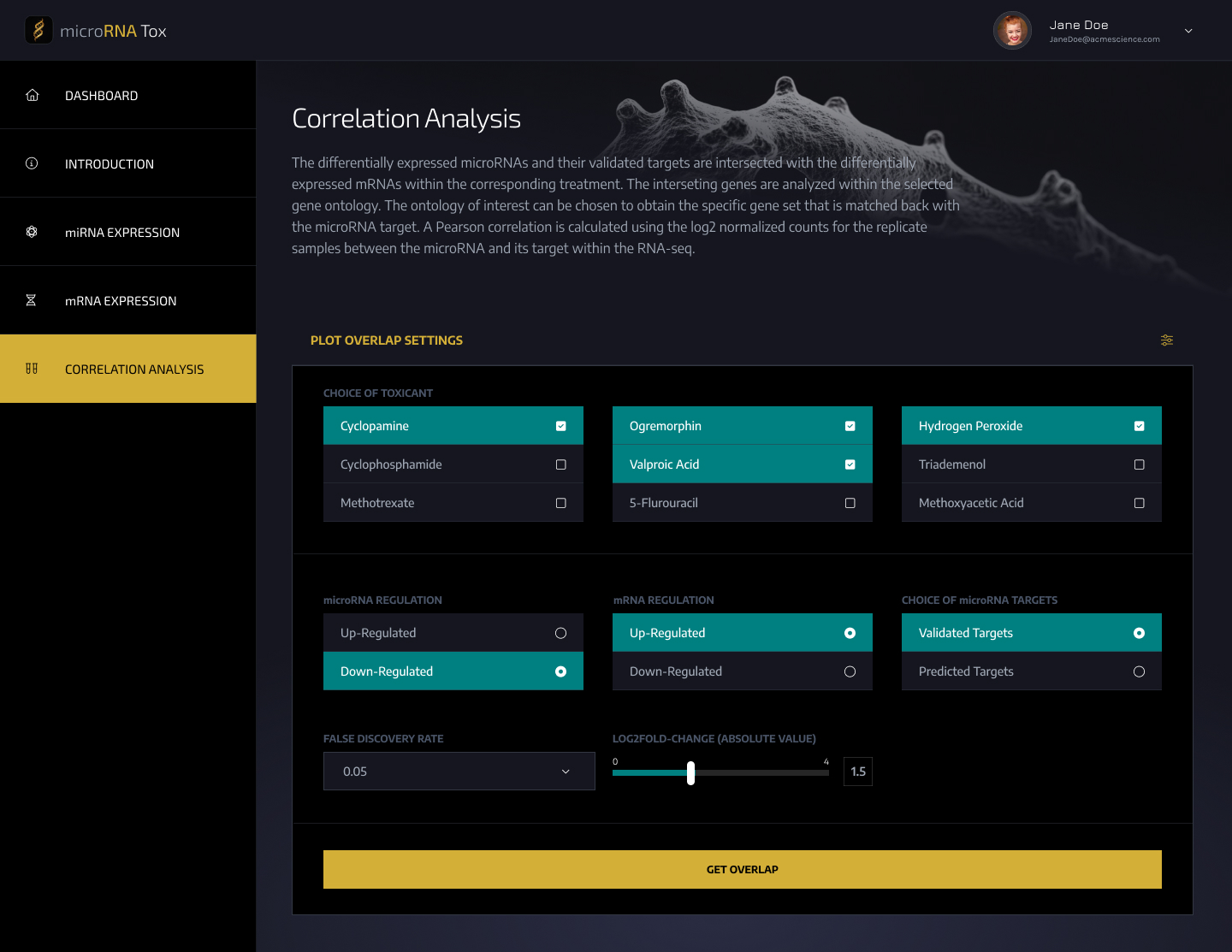Click Jane Doe's profile avatar

click(1012, 31)
